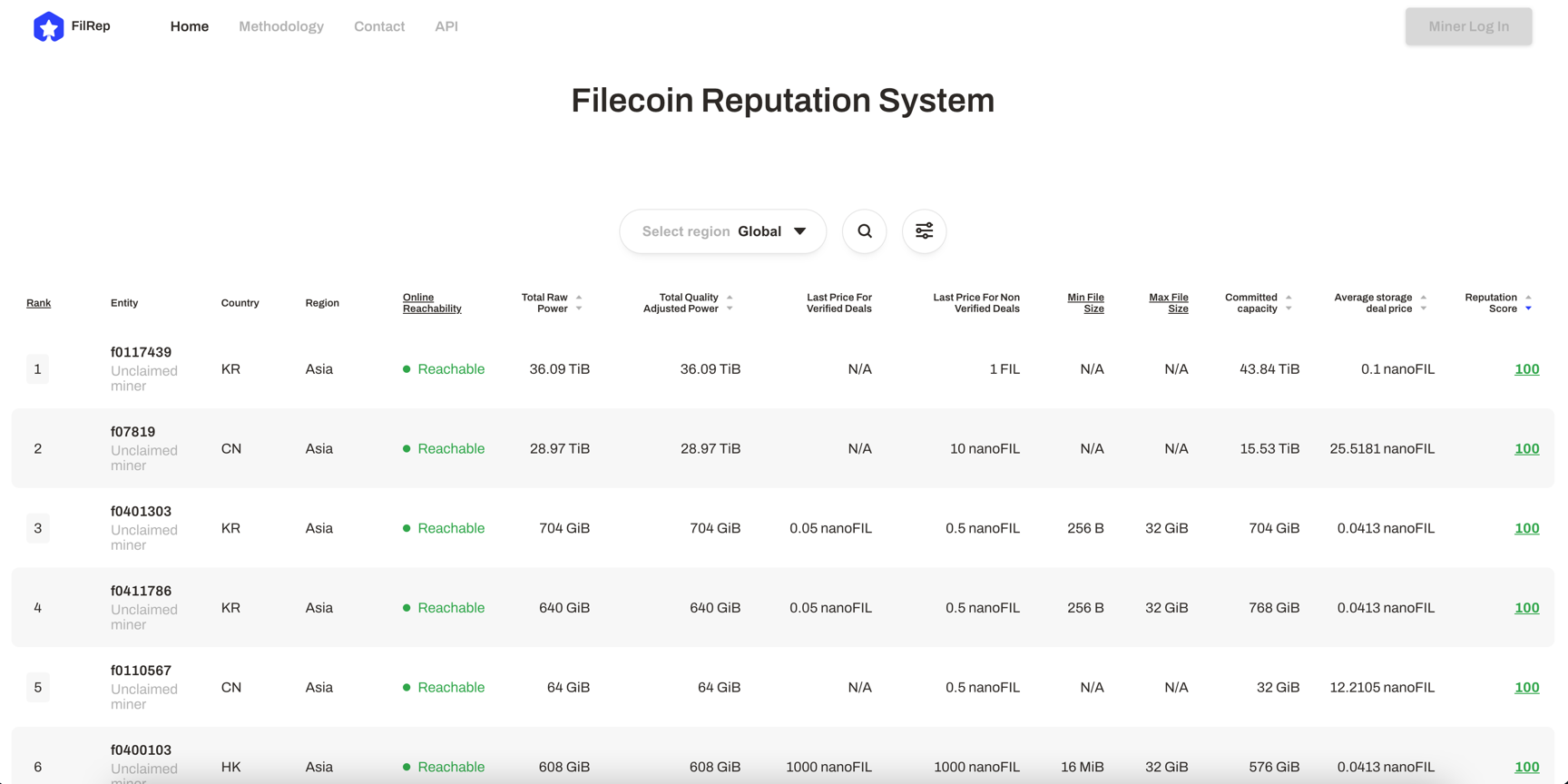Click the Max File Size header
Screen dimensions: 1568x784
[1169, 303]
